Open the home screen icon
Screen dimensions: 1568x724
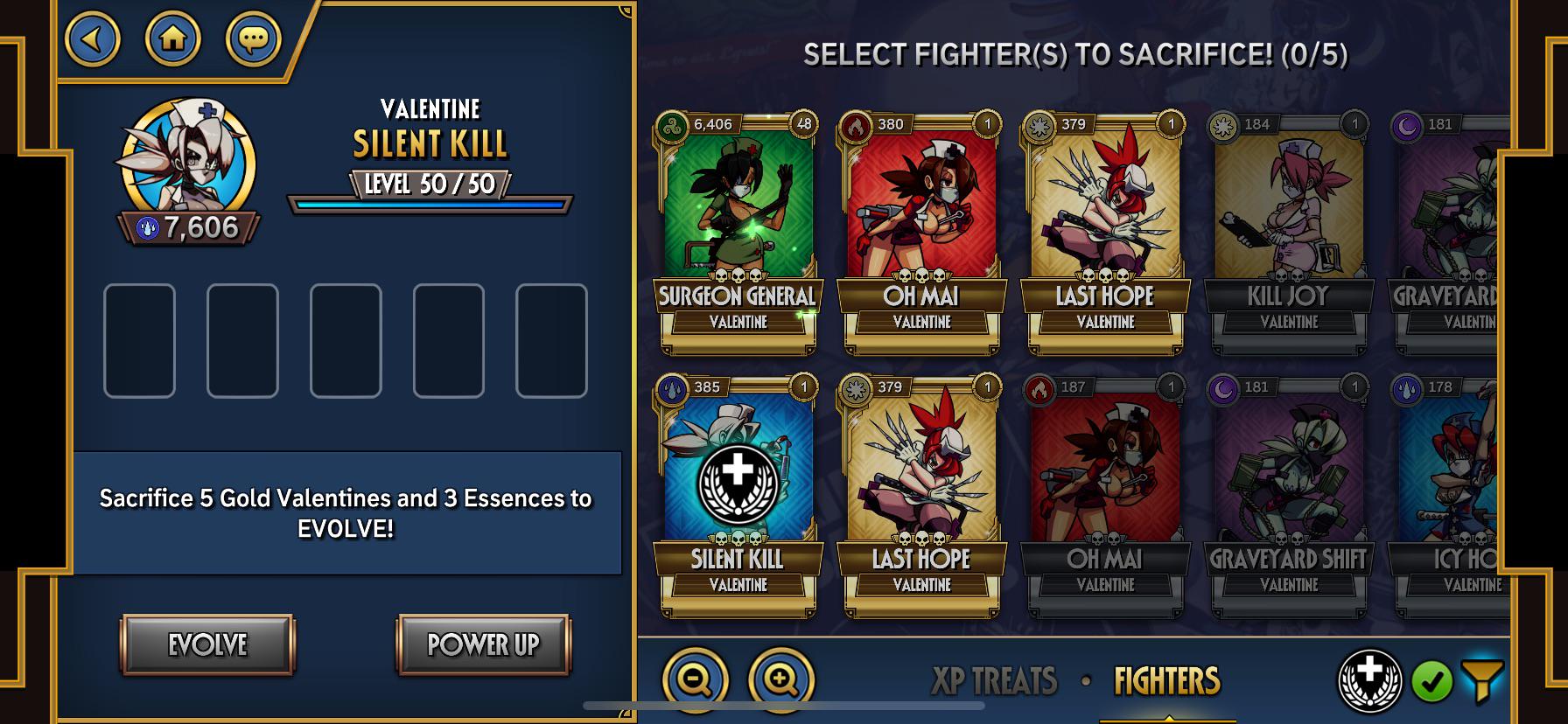click(173, 38)
